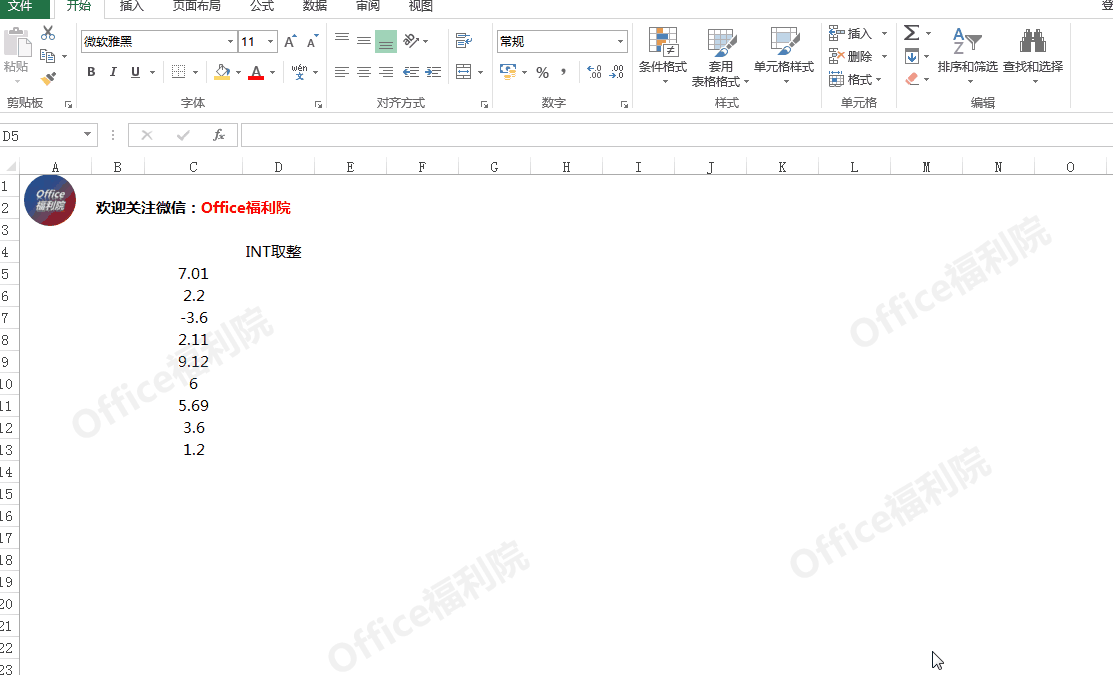Toggle Bold formatting
Image resolution: width=1113 pixels, height=675 pixels.
(91, 72)
